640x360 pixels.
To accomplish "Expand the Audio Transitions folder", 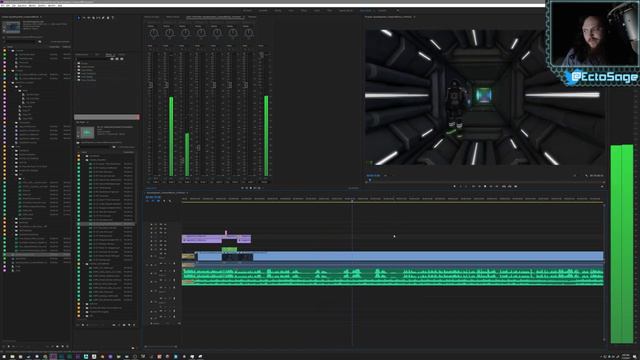I will (x=76, y=73).
